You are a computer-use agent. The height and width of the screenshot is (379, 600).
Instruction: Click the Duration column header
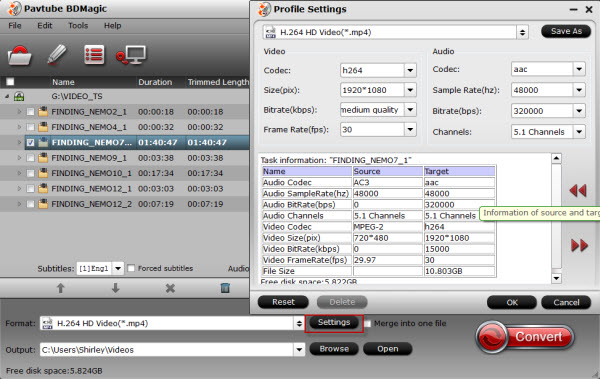pyautogui.click(x=155, y=82)
